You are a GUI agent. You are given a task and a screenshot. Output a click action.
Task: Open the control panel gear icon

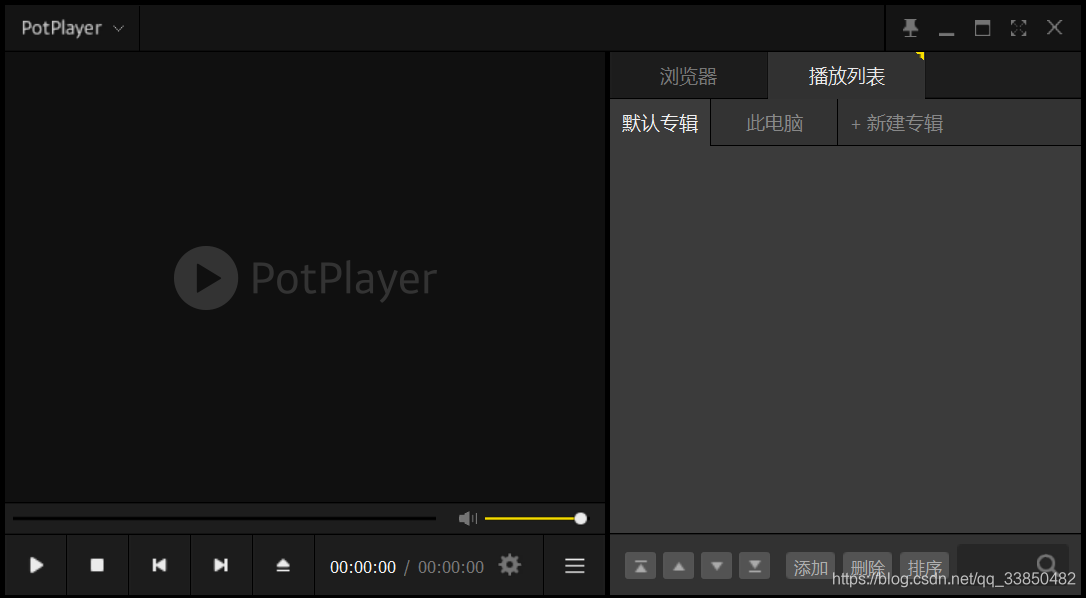[510, 565]
